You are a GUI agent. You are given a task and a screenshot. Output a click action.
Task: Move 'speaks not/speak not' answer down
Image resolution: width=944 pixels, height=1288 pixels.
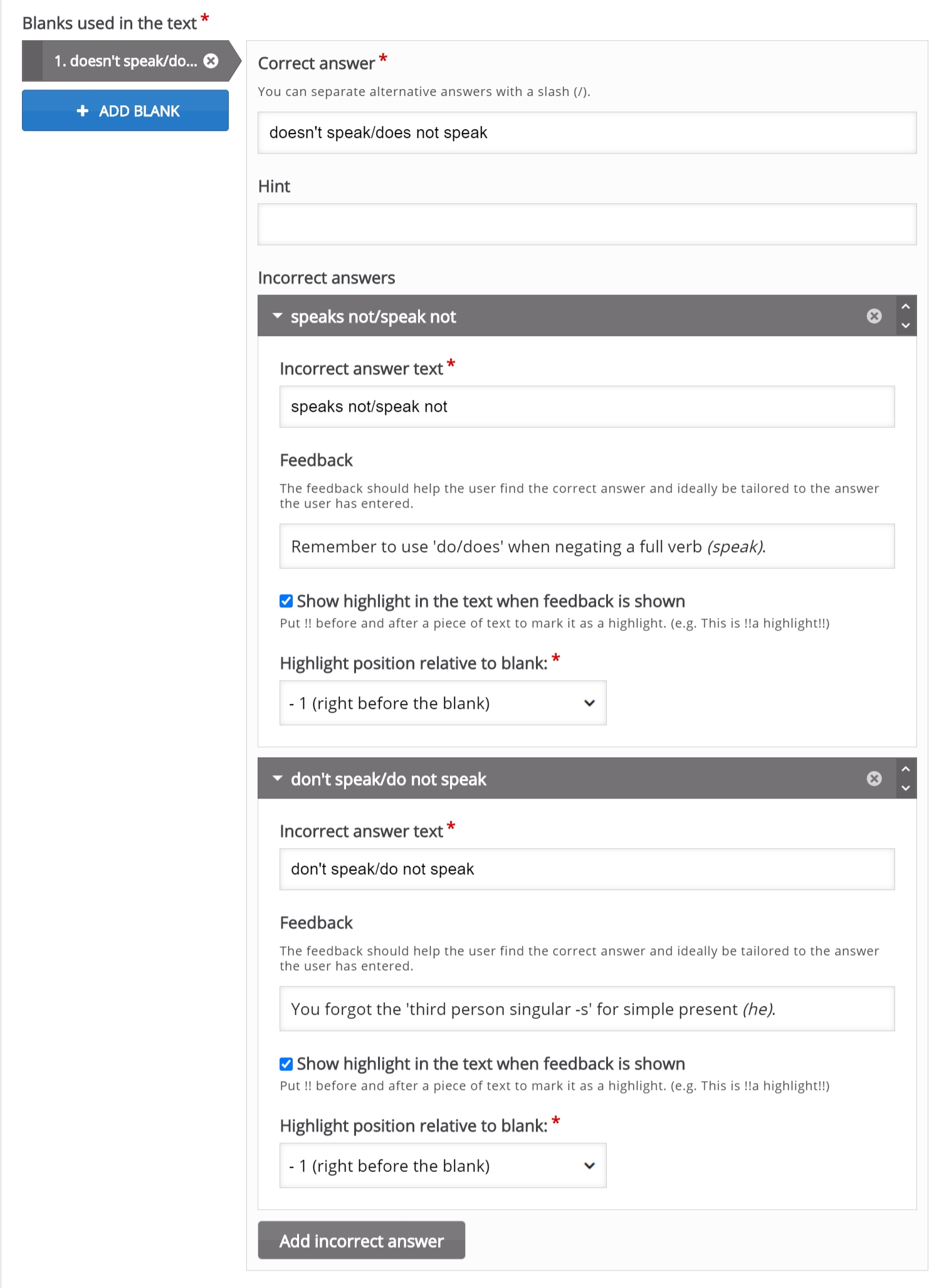tap(905, 325)
